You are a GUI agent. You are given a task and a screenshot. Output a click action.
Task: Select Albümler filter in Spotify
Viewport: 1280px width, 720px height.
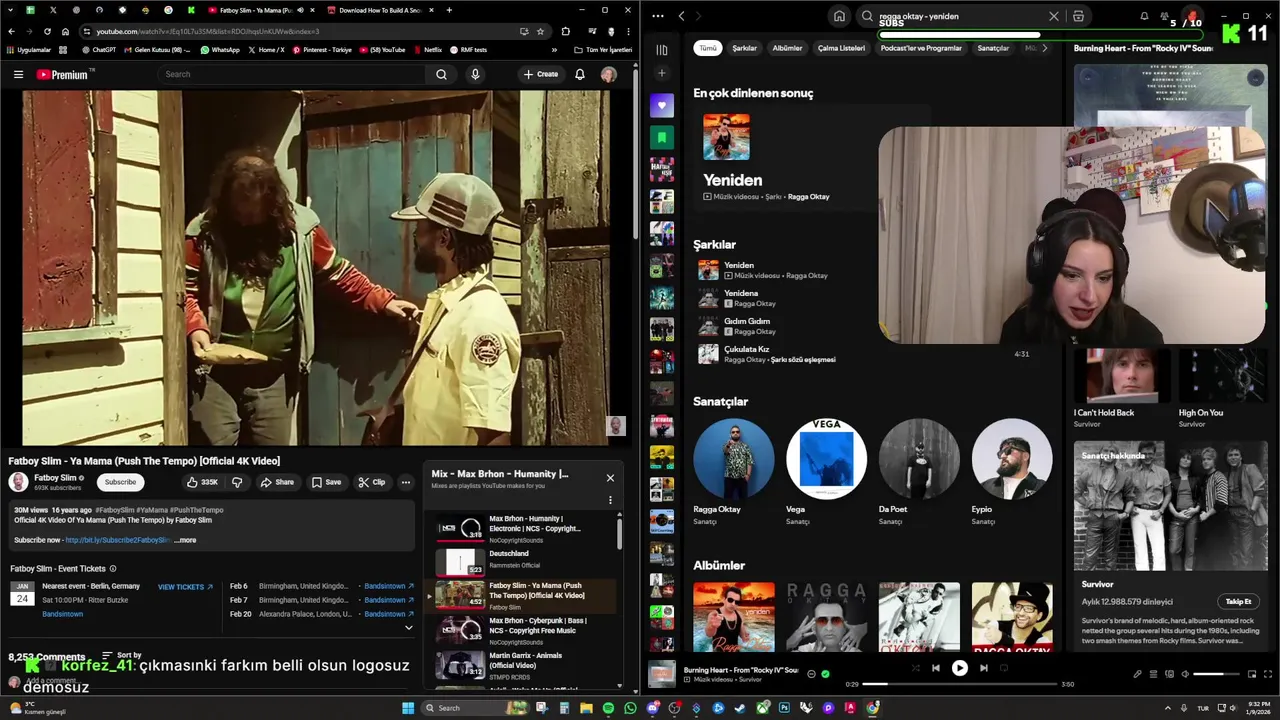tap(787, 48)
